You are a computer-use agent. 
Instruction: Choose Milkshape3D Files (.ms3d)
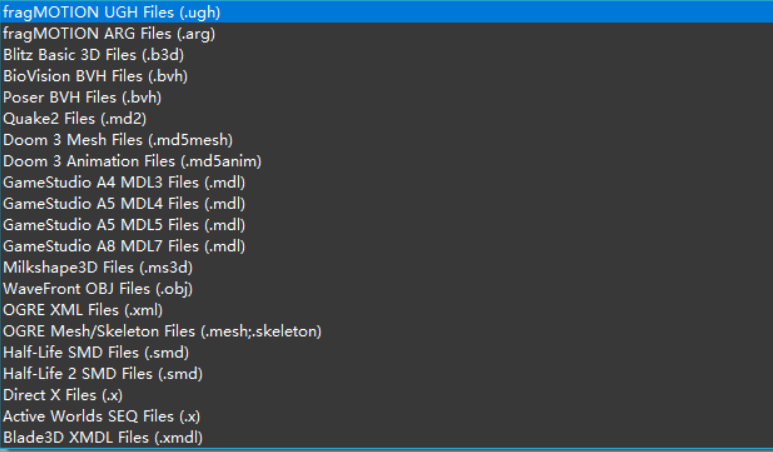(x=386, y=267)
